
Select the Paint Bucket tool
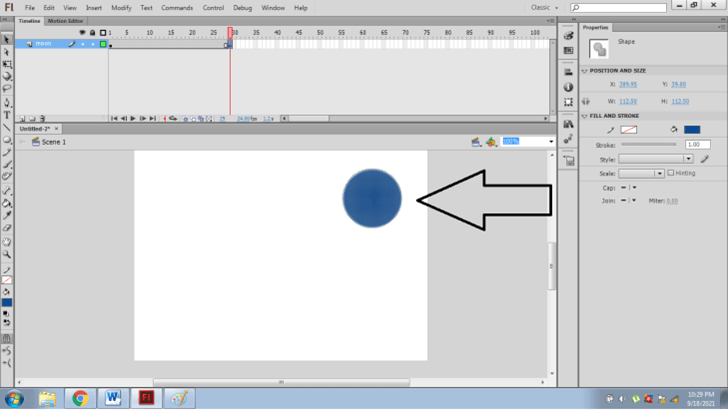tap(6, 203)
